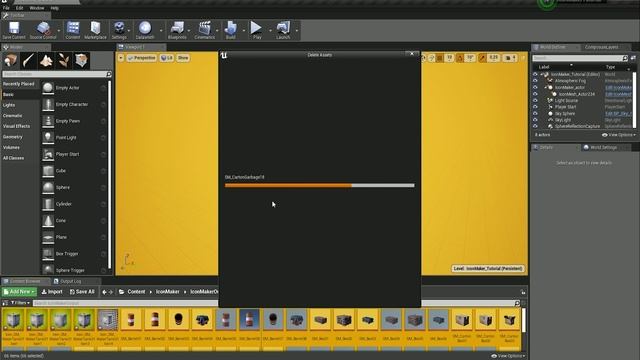This screenshot has width=640, height=360.
Task: Open the Play options dropdown arrow
Action: pyautogui.click(x=270, y=30)
